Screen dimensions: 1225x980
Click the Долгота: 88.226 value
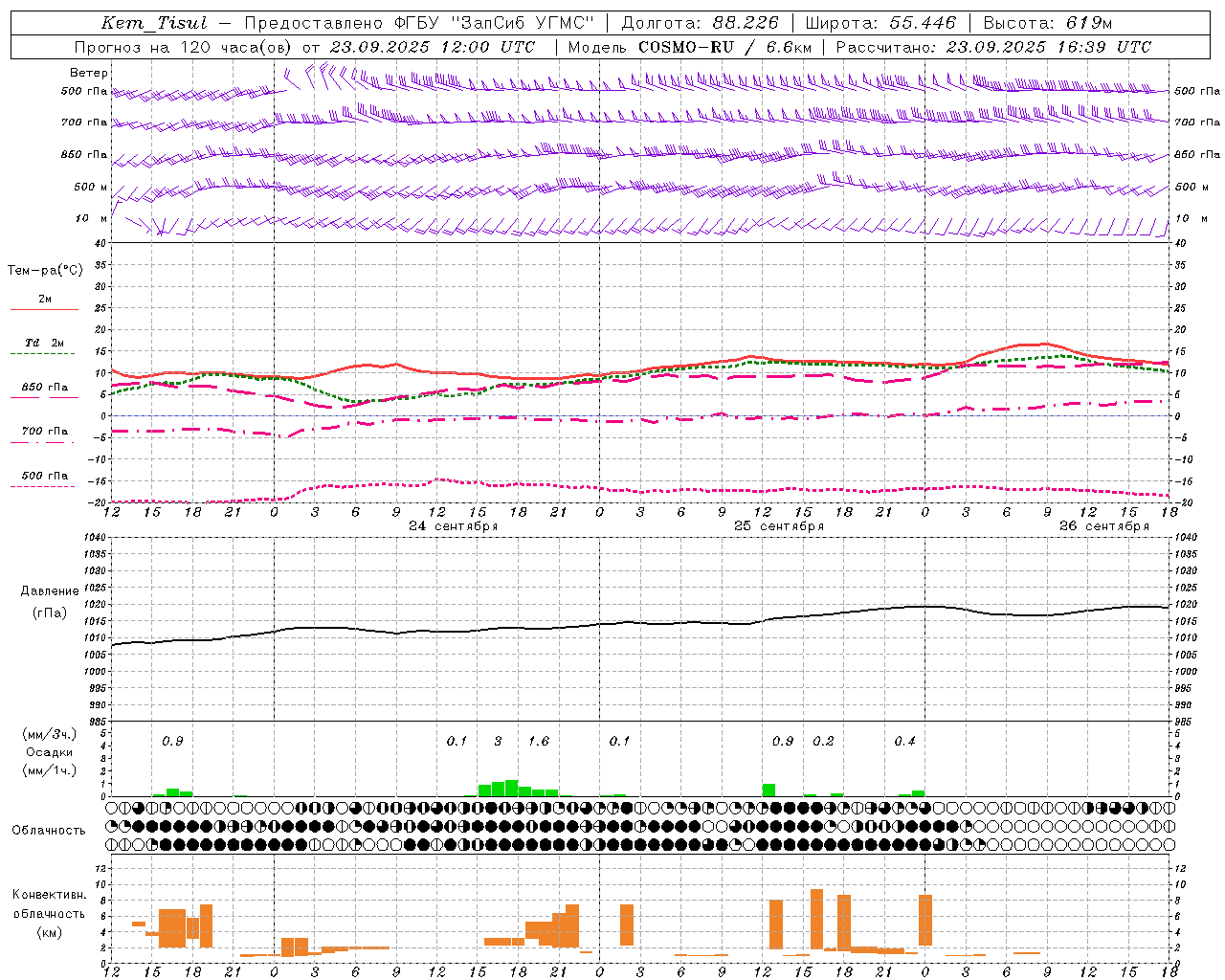[x=701, y=23]
